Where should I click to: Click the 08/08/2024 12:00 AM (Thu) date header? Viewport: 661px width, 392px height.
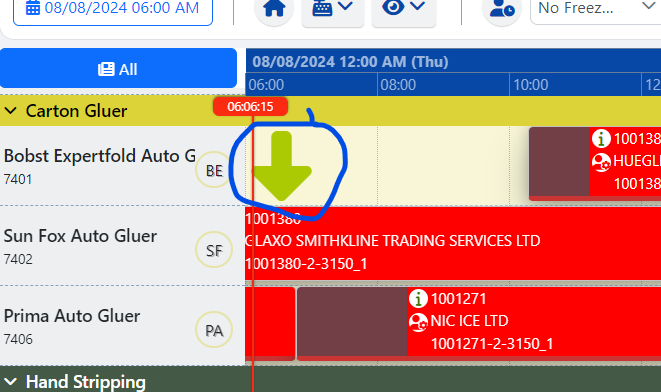[x=350, y=62]
